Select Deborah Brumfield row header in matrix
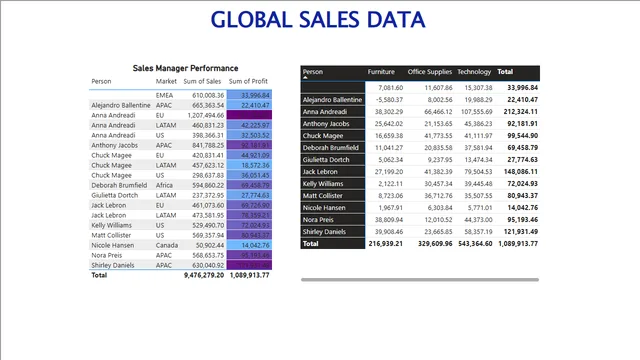This screenshot has height=360, width=640. point(332,148)
